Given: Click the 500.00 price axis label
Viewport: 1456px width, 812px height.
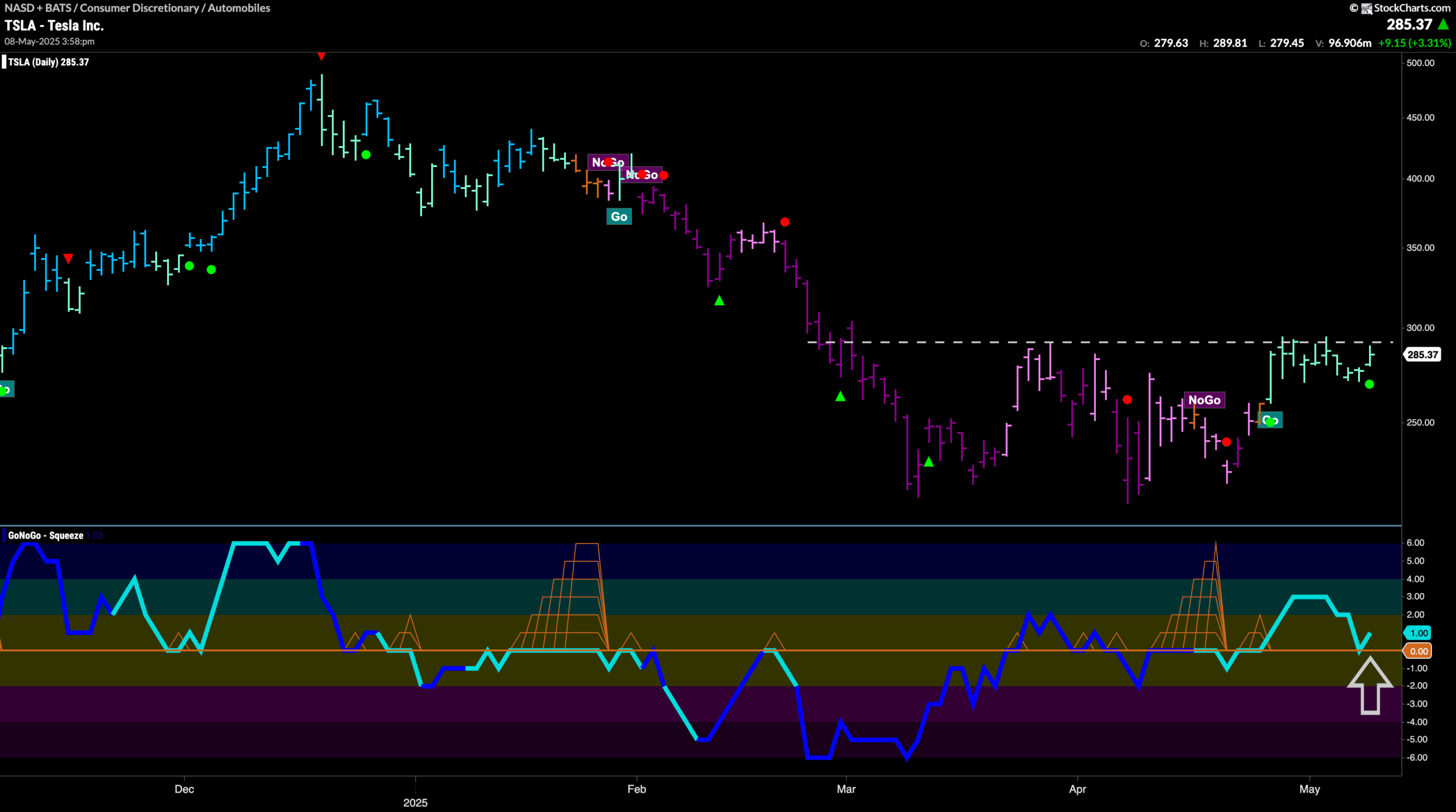Looking at the screenshot, I should click(1420, 63).
